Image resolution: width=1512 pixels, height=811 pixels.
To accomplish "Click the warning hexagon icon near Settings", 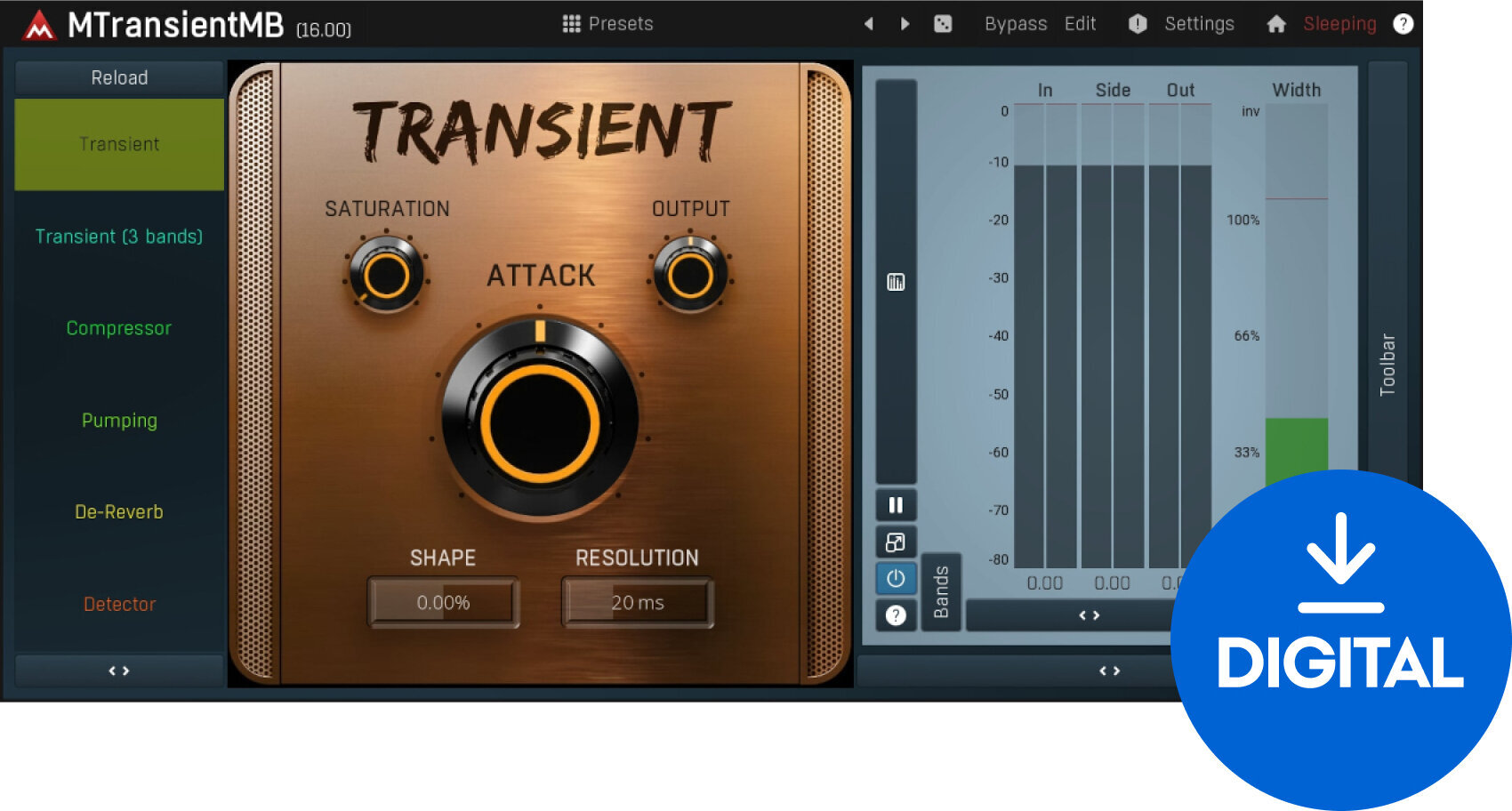I will click(1137, 24).
